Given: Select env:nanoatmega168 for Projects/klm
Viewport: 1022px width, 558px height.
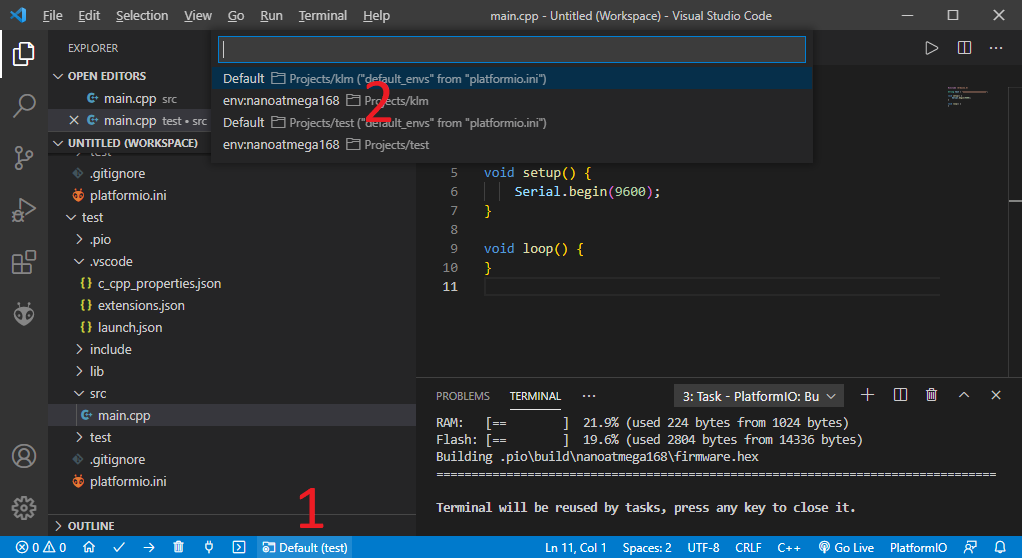Looking at the screenshot, I should tap(512, 101).
